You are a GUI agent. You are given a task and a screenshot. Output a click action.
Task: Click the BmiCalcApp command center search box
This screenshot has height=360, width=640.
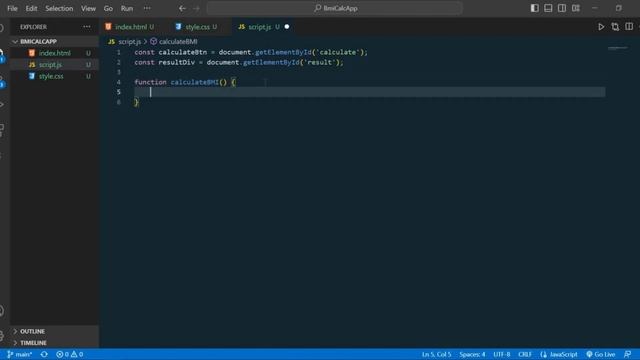[x=335, y=8]
